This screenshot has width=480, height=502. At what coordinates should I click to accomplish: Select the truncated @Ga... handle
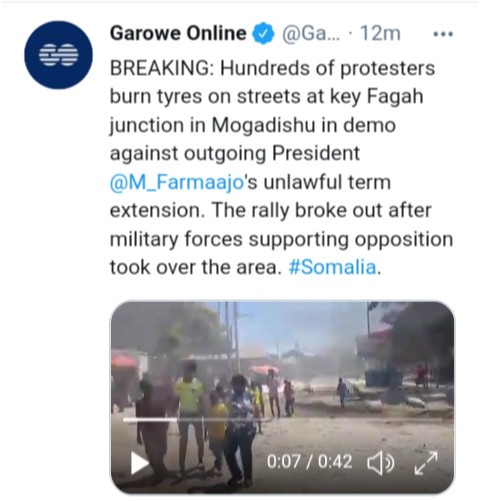[311, 33]
